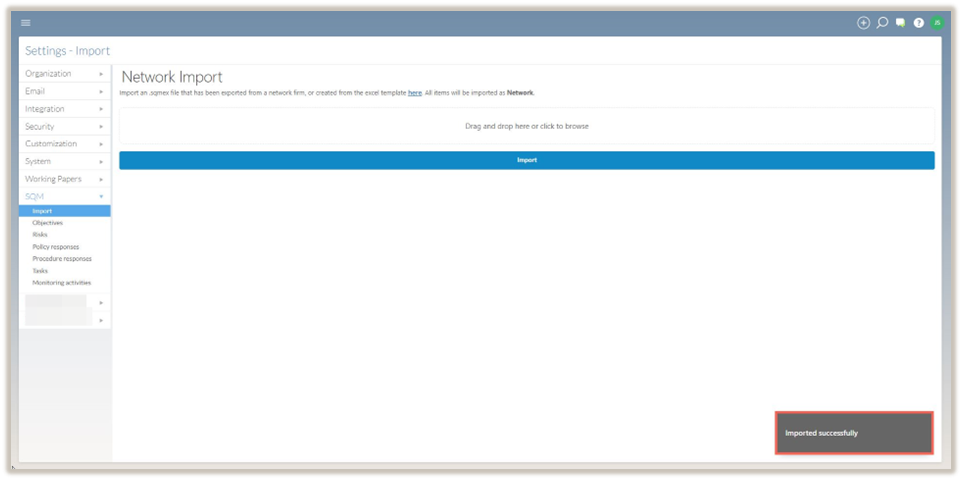Click the drag and drop browse area
This screenshot has width=962, height=480.
pyautogui.click(x=526, y=127)
